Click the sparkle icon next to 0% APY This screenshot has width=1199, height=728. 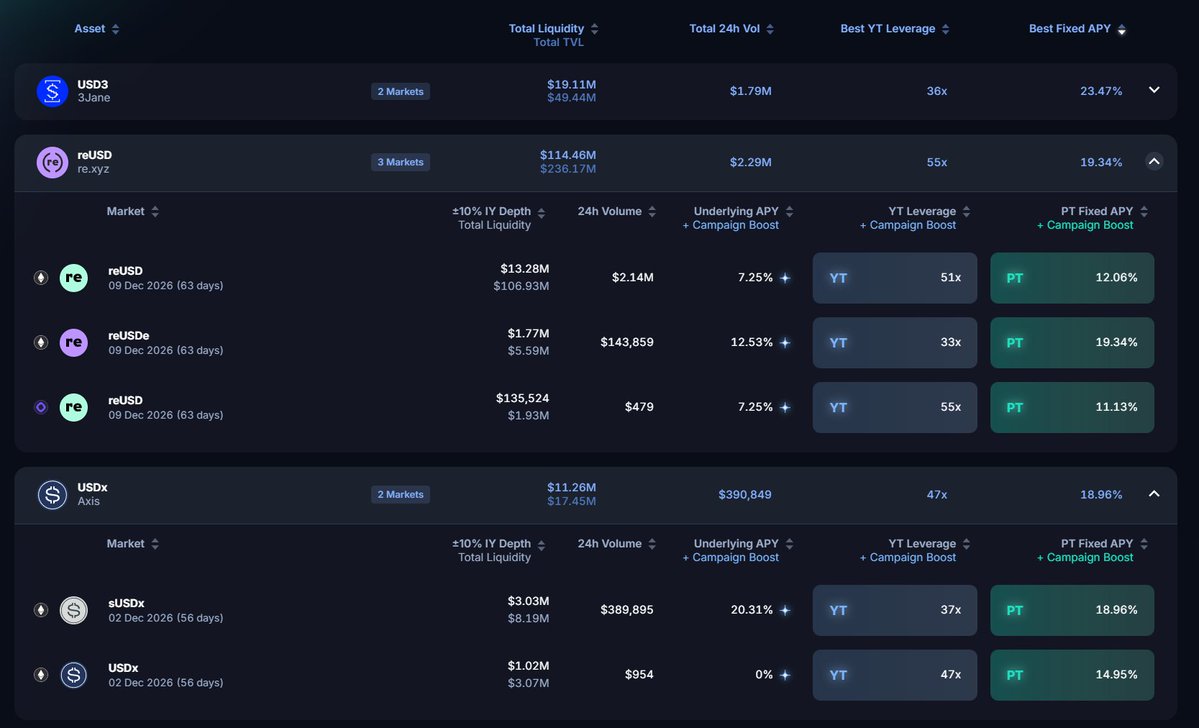[785, 675]
